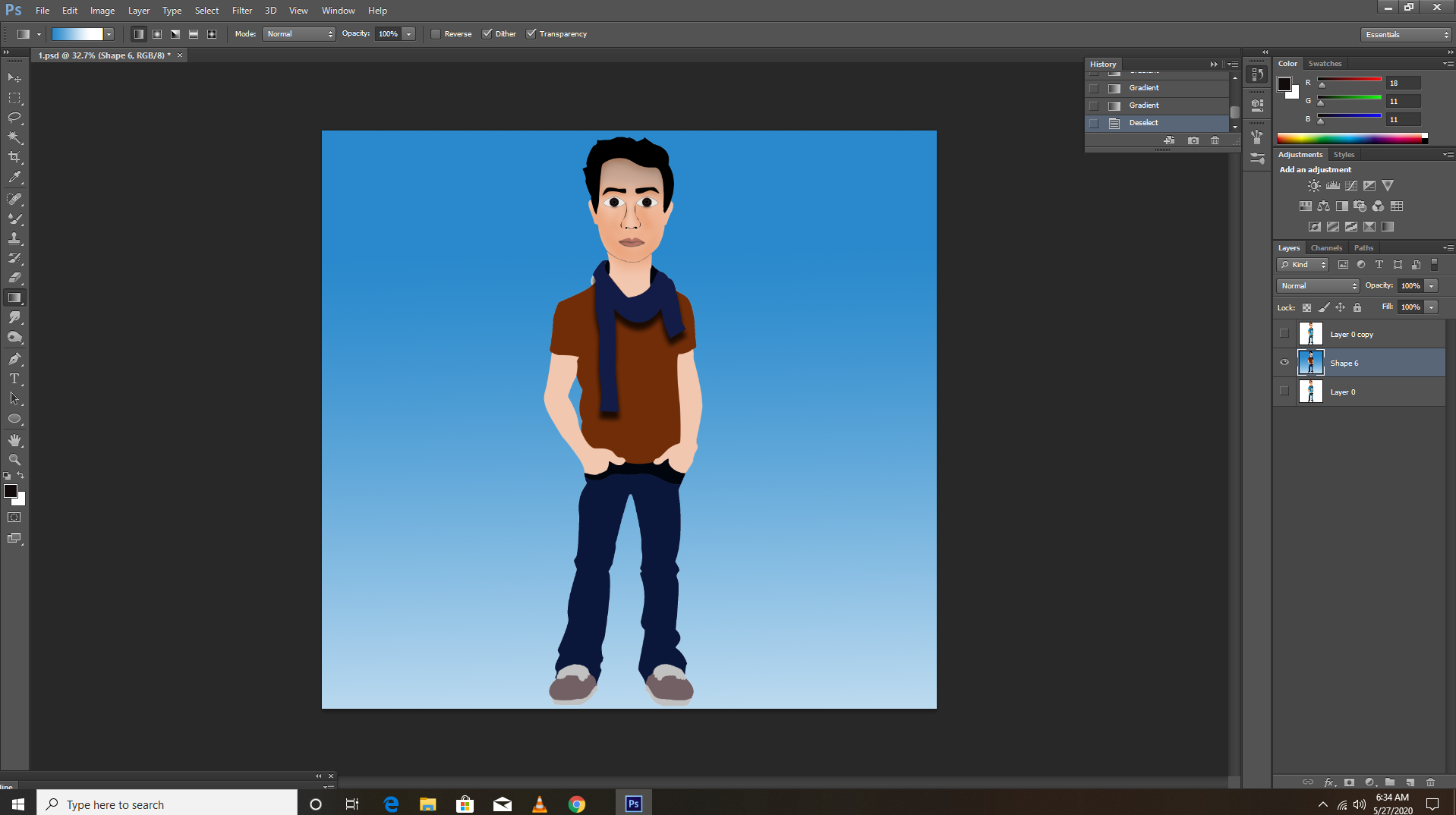Image resolution: width=1456 pixels, height=815 pixels.
Task: Choose the Diamond Gradient style icon
Action: [x=212, y=34]
